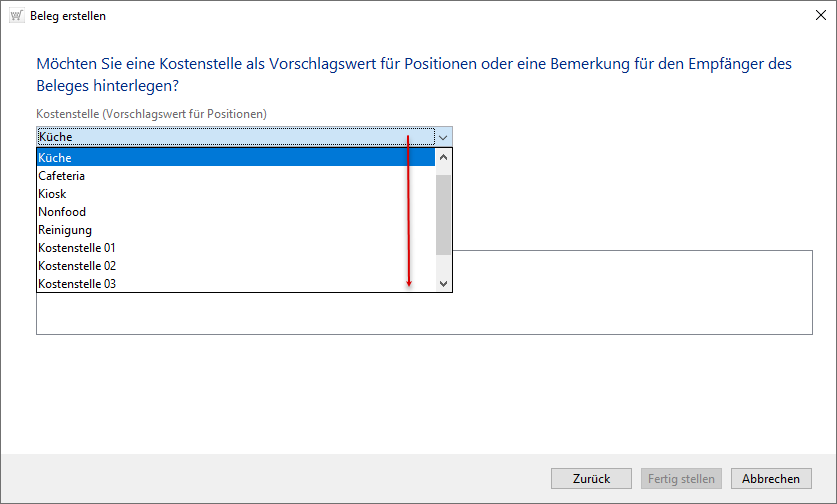
Task: Select Küche in the dropdown list
Action: pyautogui.click(x=235, y=157)
